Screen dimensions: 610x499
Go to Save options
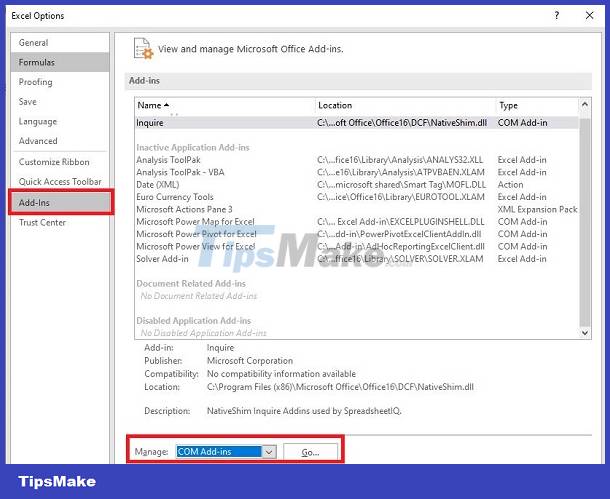point(60,102)
